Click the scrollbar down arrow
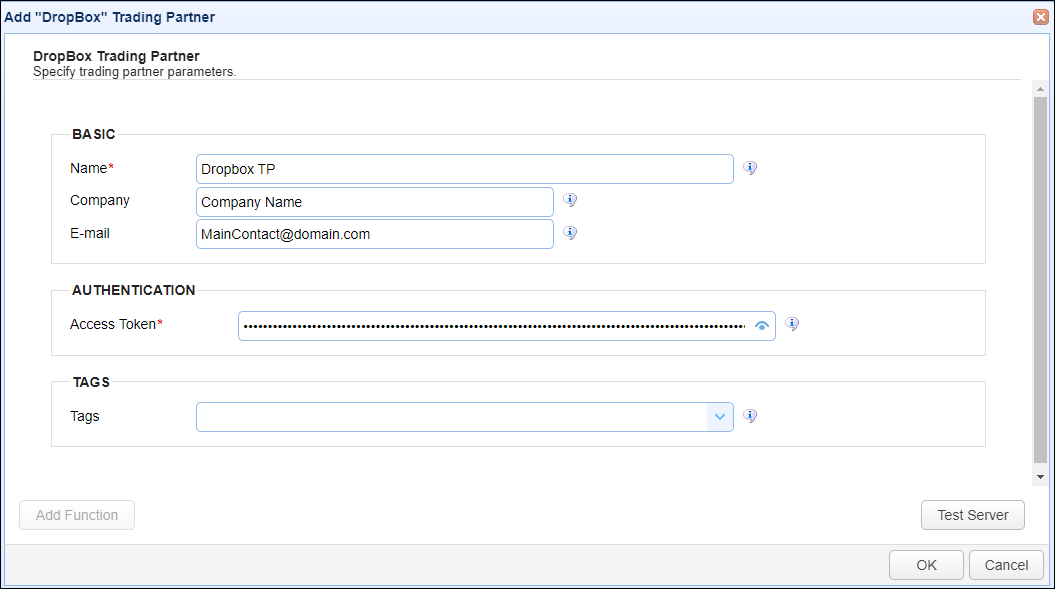Image resolution: width=1055 pixels, height=589 pixels. pyautogui.click(x=1040, y=477)
